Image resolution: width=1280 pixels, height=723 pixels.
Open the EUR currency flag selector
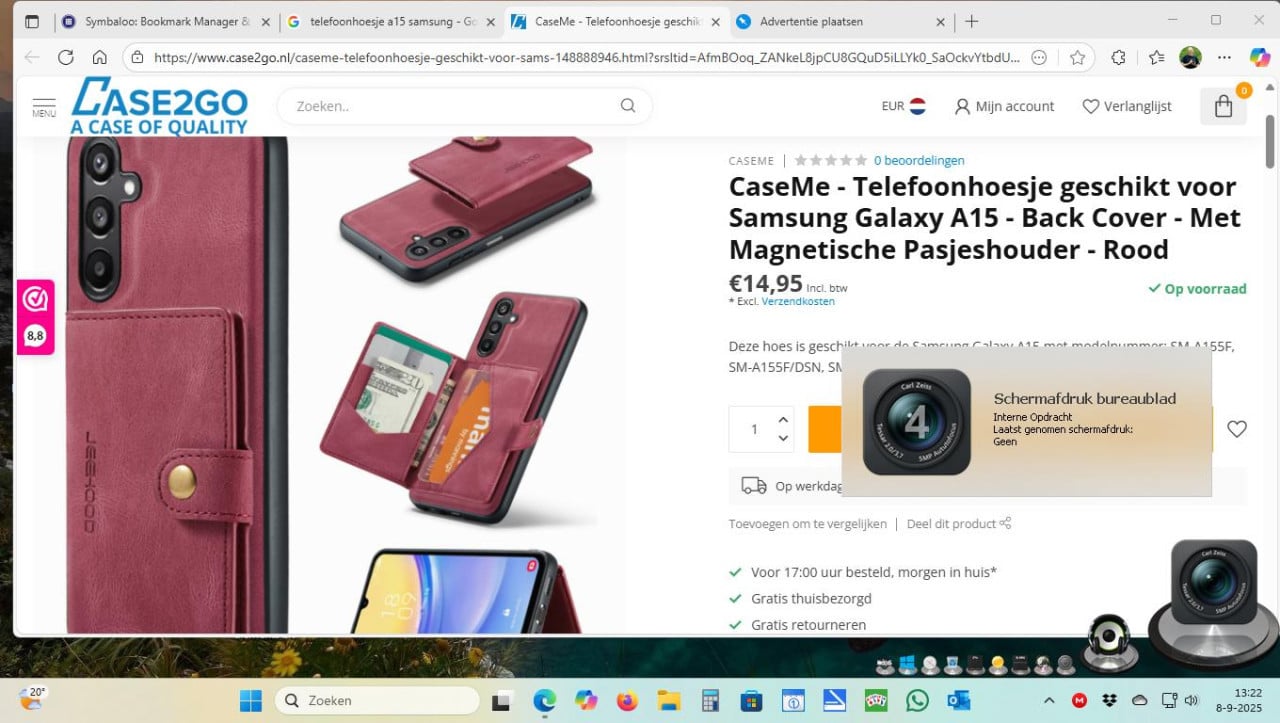[903, 106]
